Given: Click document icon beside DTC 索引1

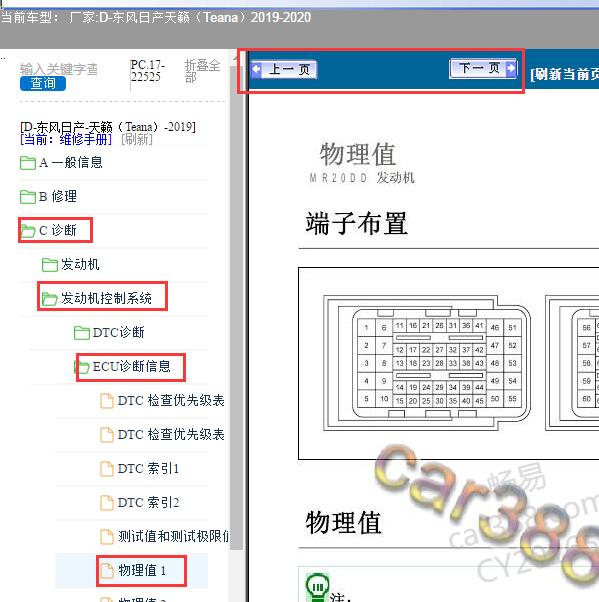Looking at the screenshot, I should pyautogui.click(x=107, y=468).
